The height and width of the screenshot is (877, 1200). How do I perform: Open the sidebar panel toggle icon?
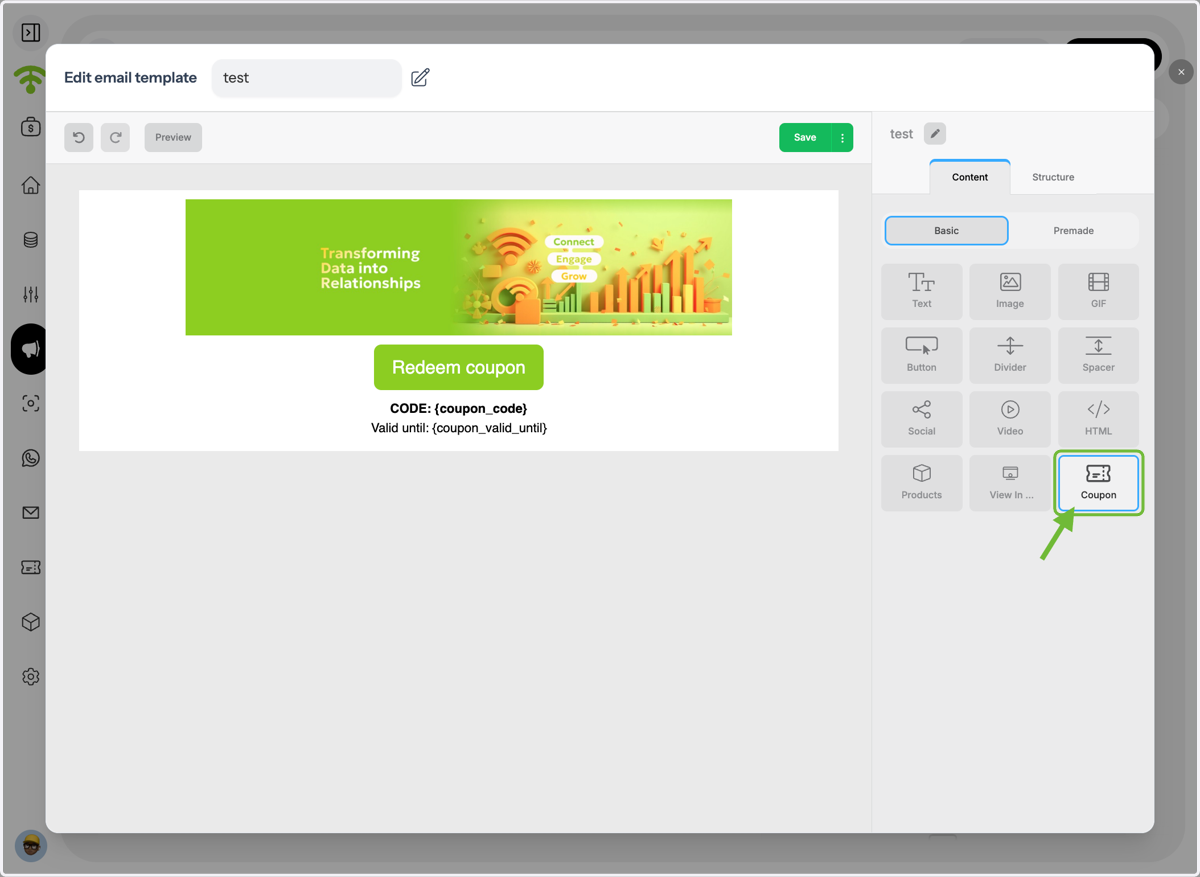(31, 33)
